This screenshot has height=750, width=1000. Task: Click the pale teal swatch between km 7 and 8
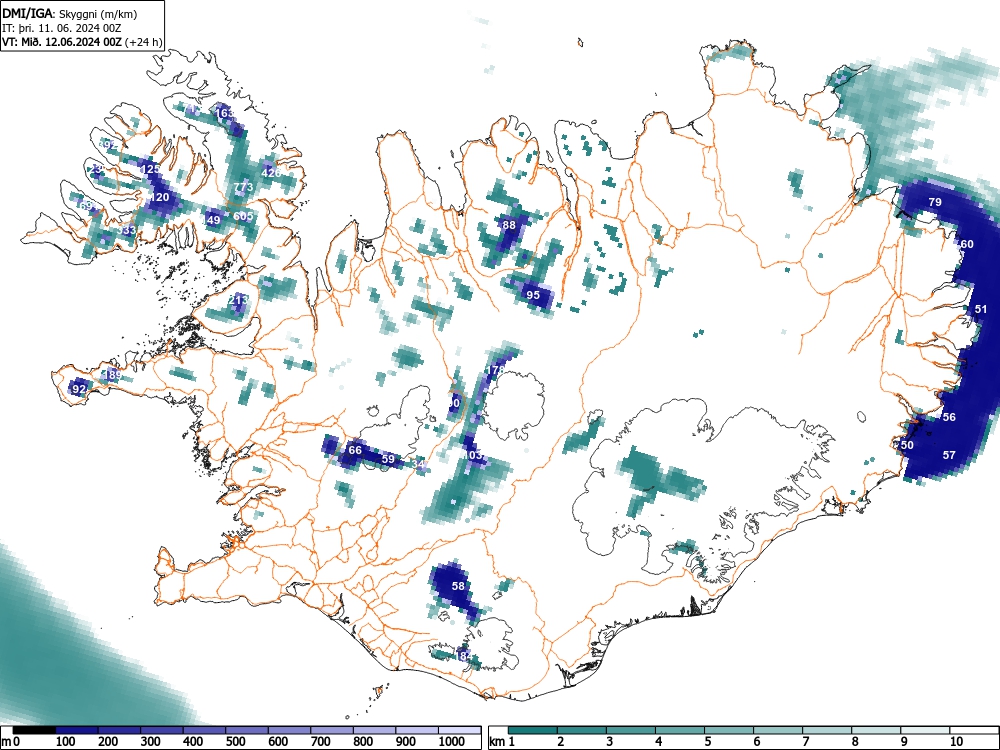pos(827,730)
